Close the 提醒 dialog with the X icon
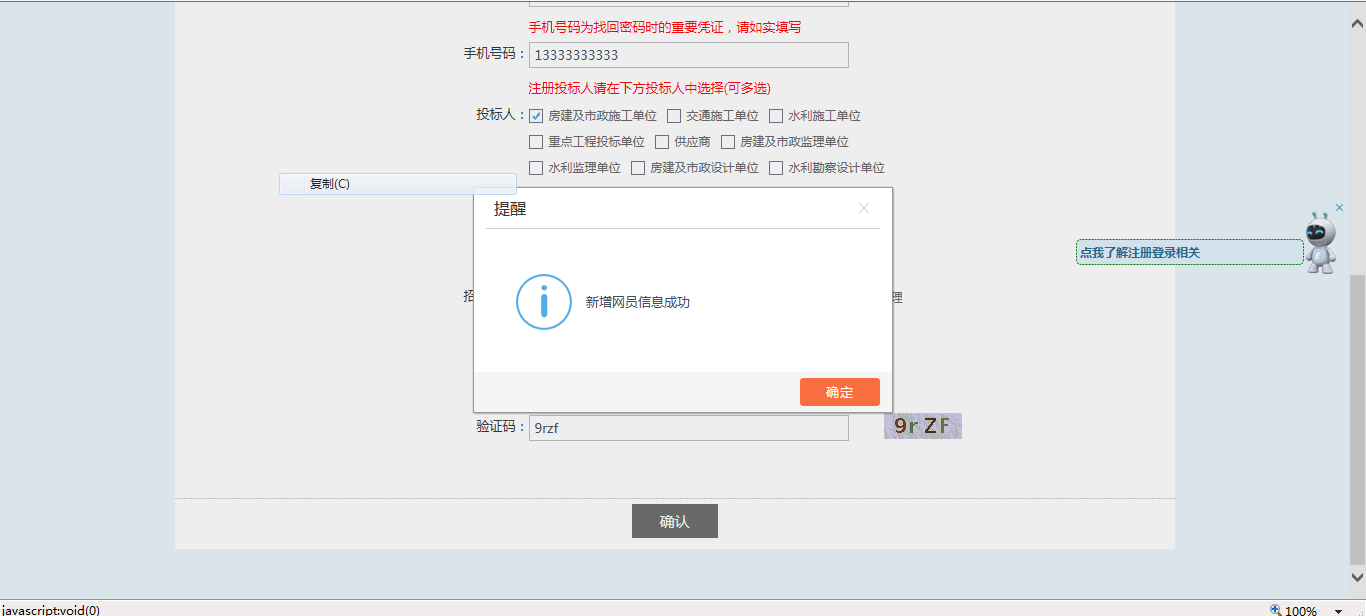The width and height of the screenshot is (1366, 616). point(864,208)
